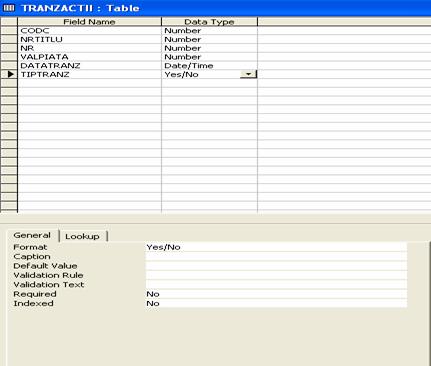Click the Description cell of the TIPTRANZ row
The width and height of the screenshot is (431, 366).
344,74
